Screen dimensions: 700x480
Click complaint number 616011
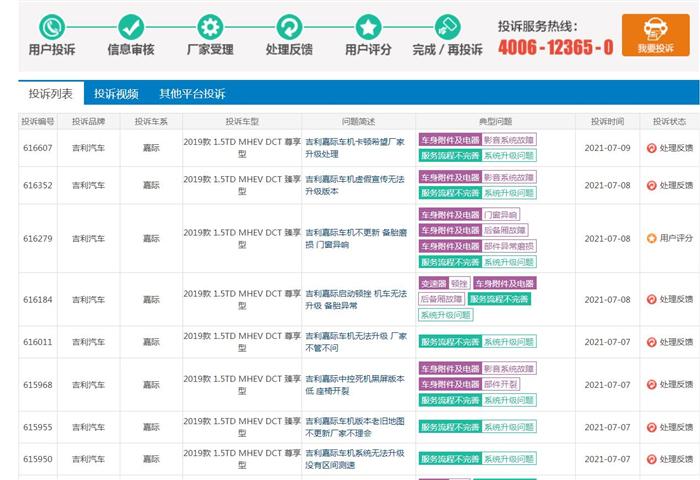38,342
